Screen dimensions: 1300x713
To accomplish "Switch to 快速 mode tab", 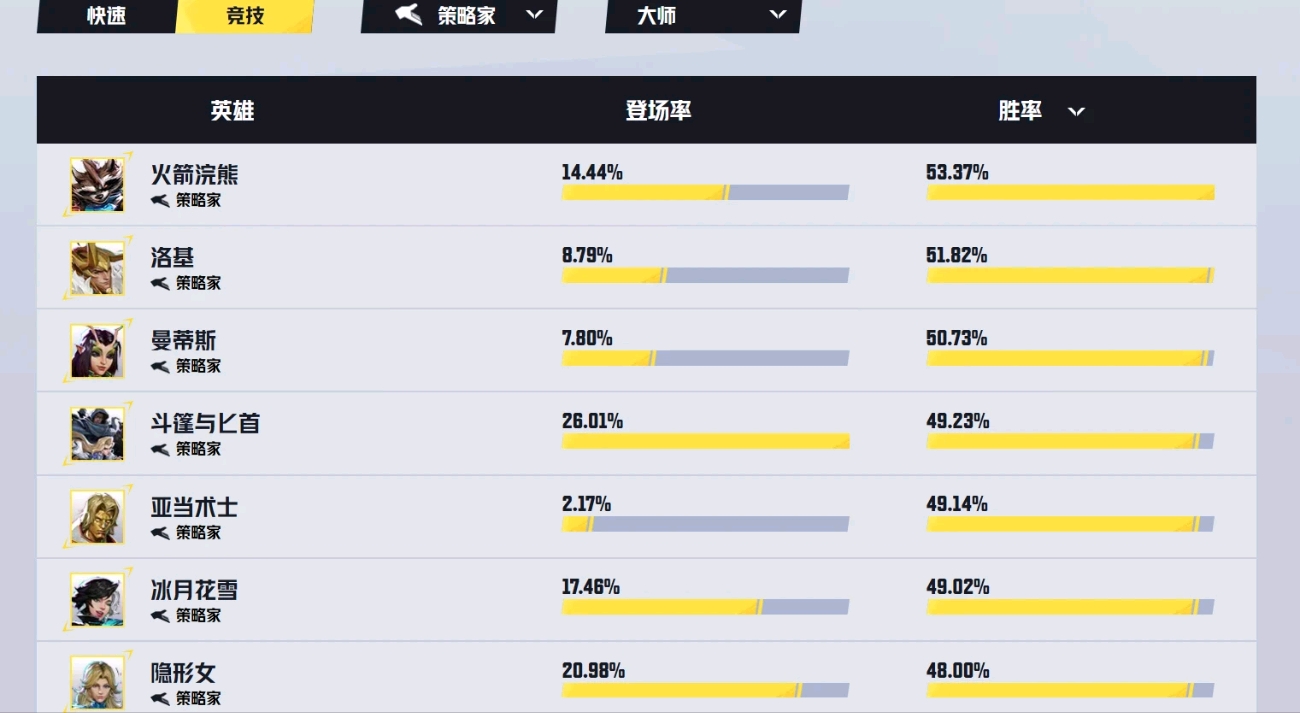I will (106, 16).
